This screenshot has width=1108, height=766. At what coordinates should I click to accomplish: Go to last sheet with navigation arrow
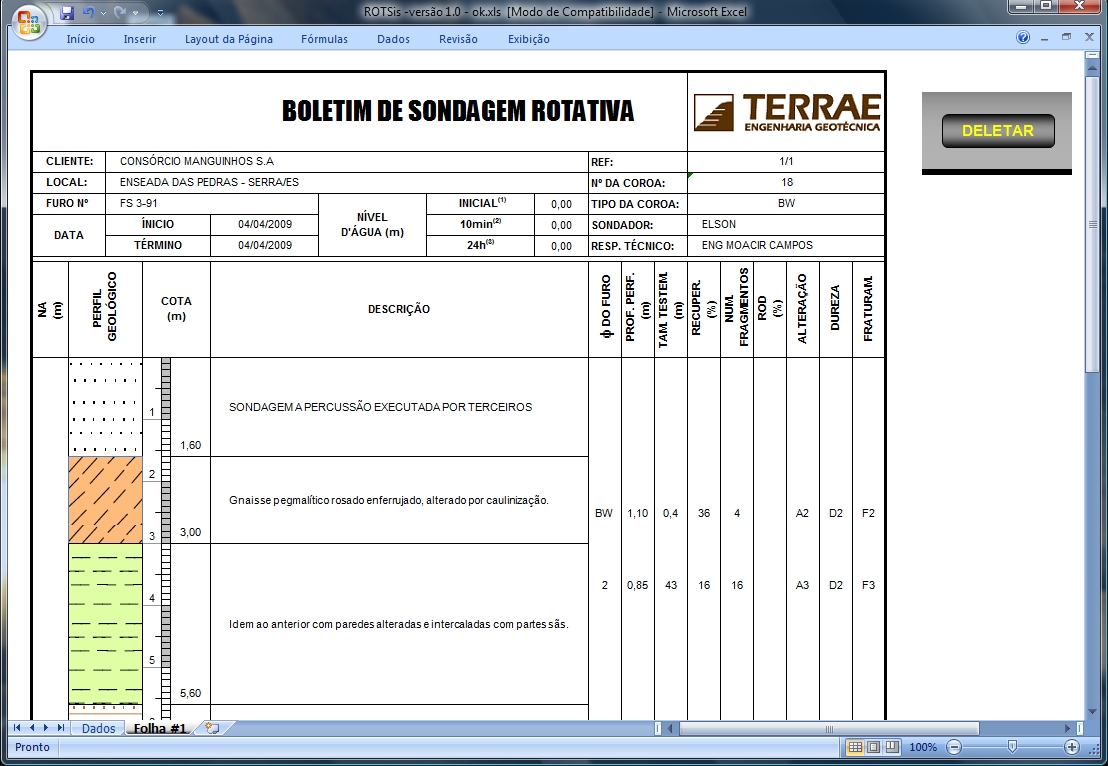(61, 728)
